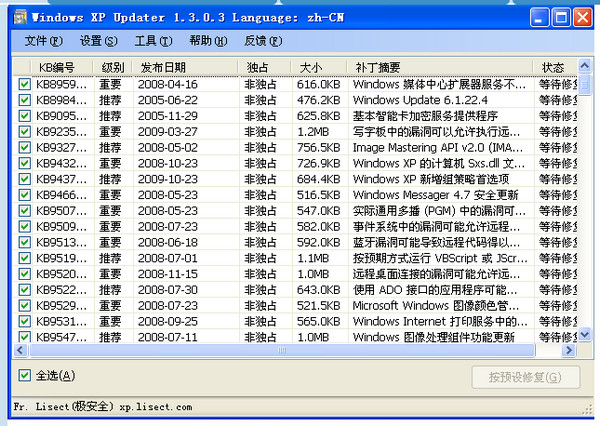Open the 反馈(F) menu

pos(263,41)
